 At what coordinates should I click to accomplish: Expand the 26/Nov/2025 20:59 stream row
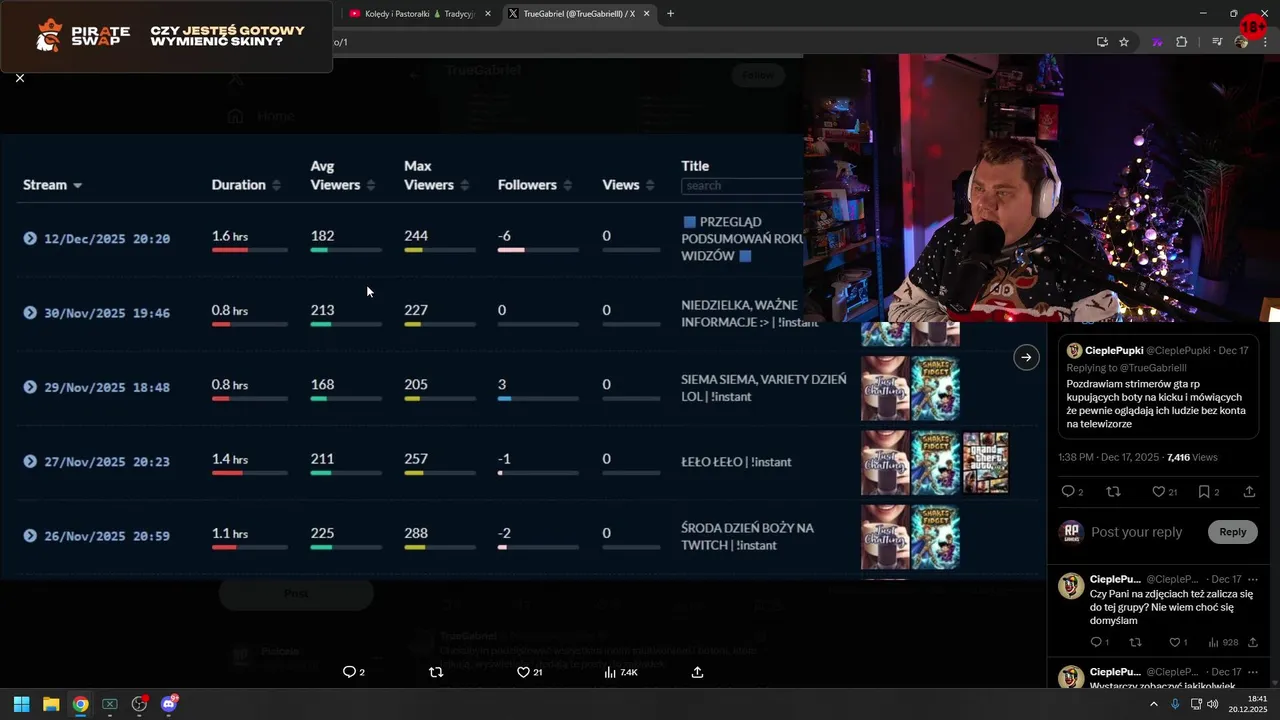[30, 536]
